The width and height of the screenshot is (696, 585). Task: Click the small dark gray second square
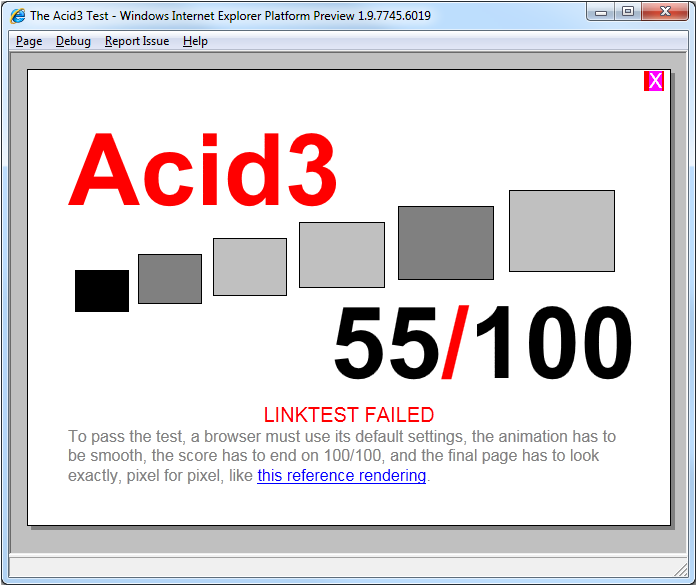pyautogui.click(x=170, y=279)
